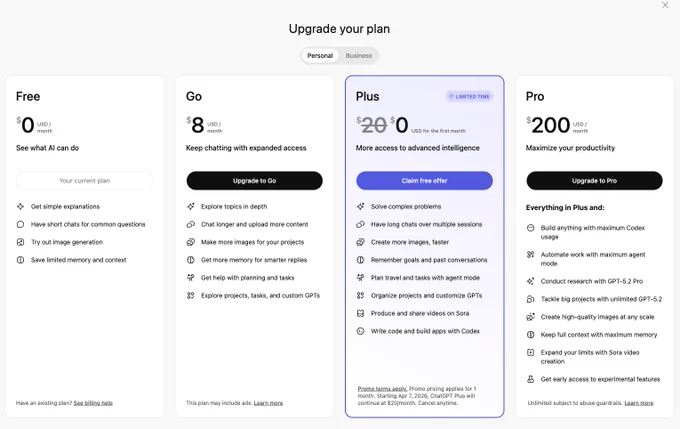
Task: Click the Upgrade to Pro button
Action: pos(595,180)
